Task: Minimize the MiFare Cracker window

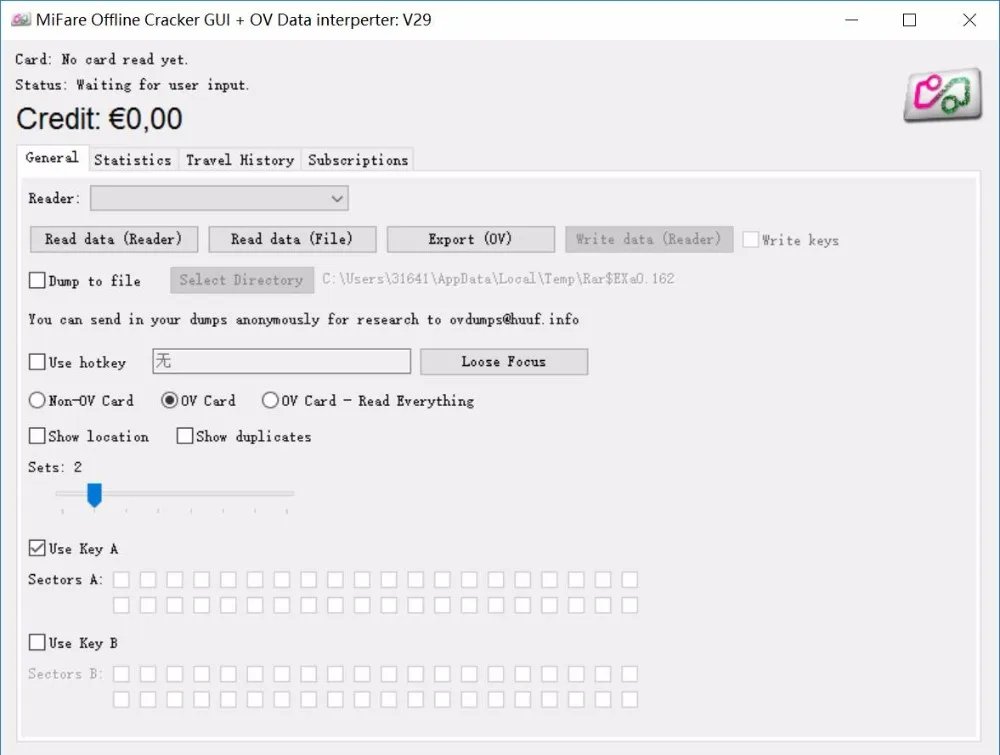Action: point(851,20)
